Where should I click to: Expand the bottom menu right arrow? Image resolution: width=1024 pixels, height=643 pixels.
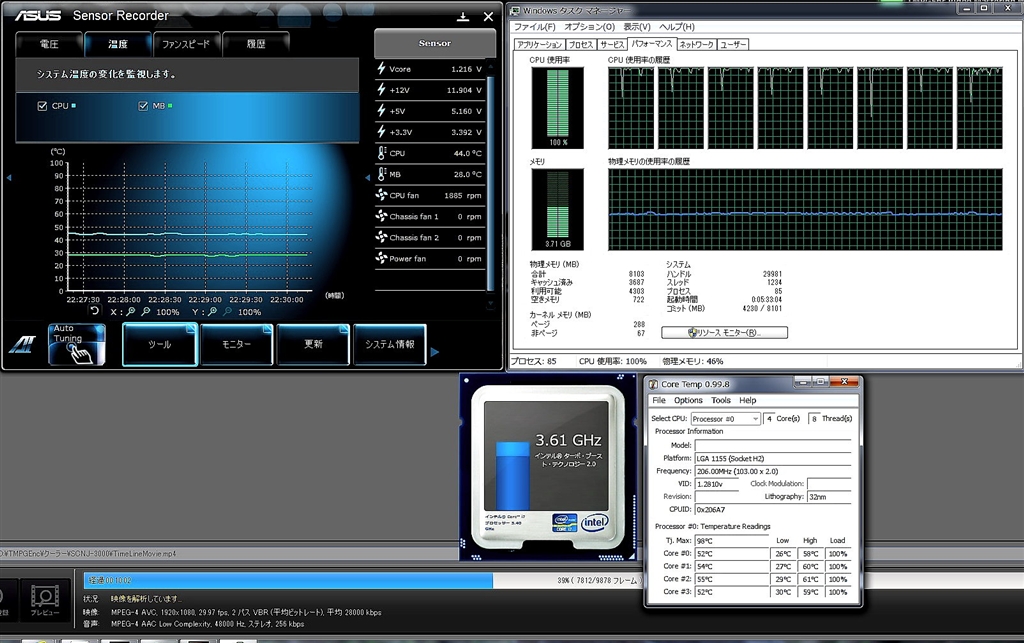pyautogui.click(x=435, y=352)
